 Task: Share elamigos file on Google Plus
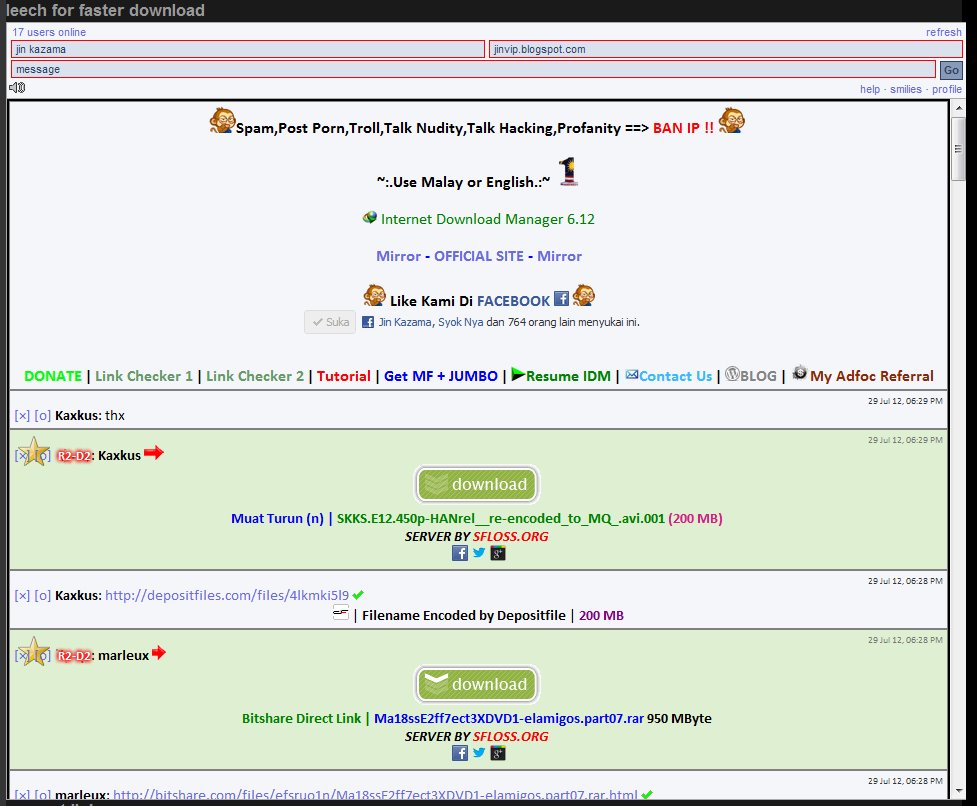pos(498,753)
